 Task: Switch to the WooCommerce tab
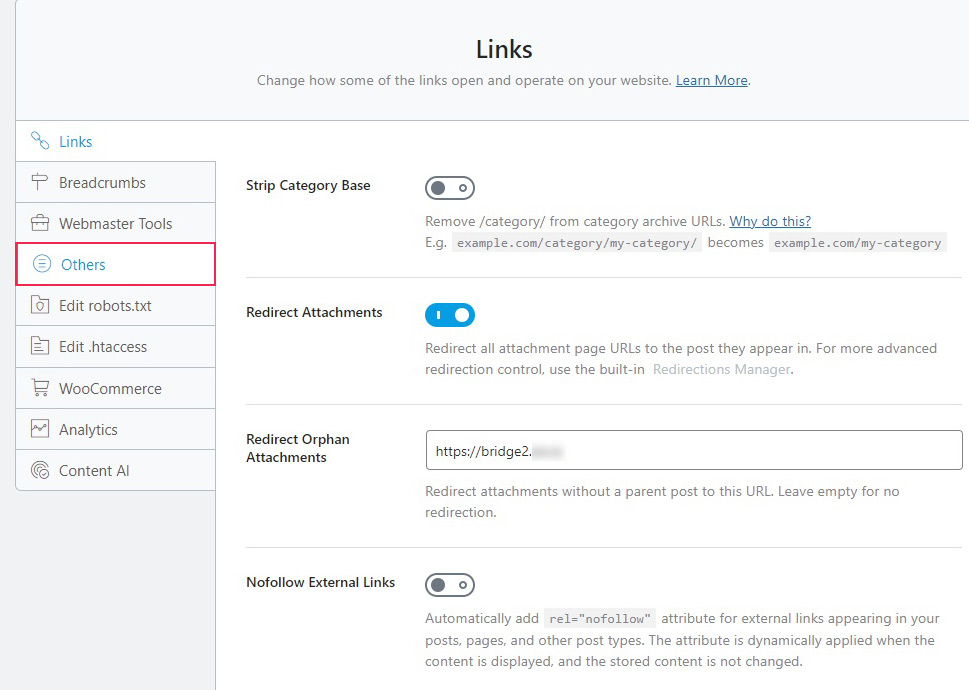[x=110, y=389]
